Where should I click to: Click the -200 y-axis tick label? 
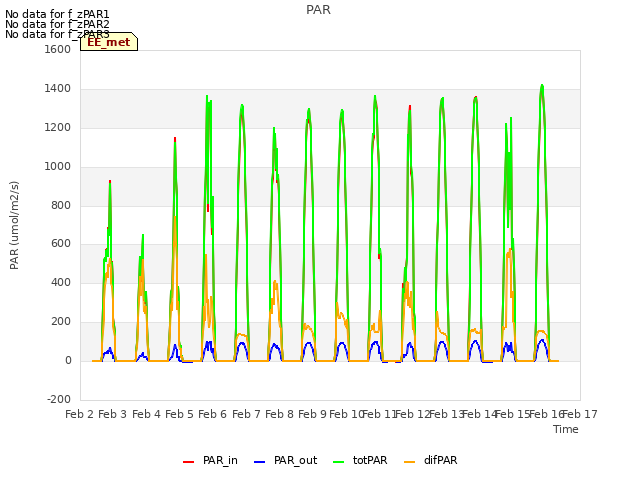pos(59,399)
